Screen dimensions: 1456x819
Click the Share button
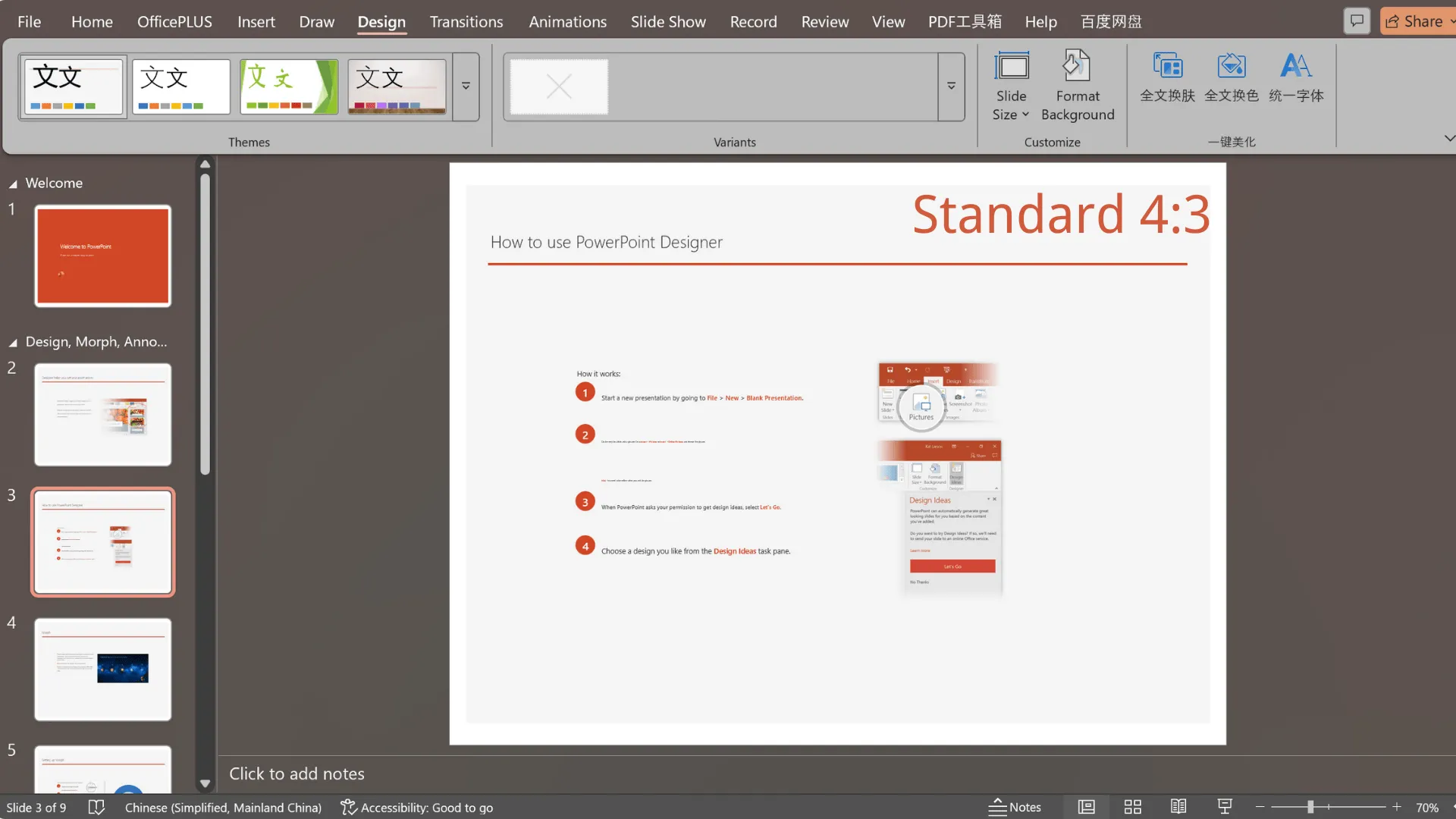[x=1417, y=21]
